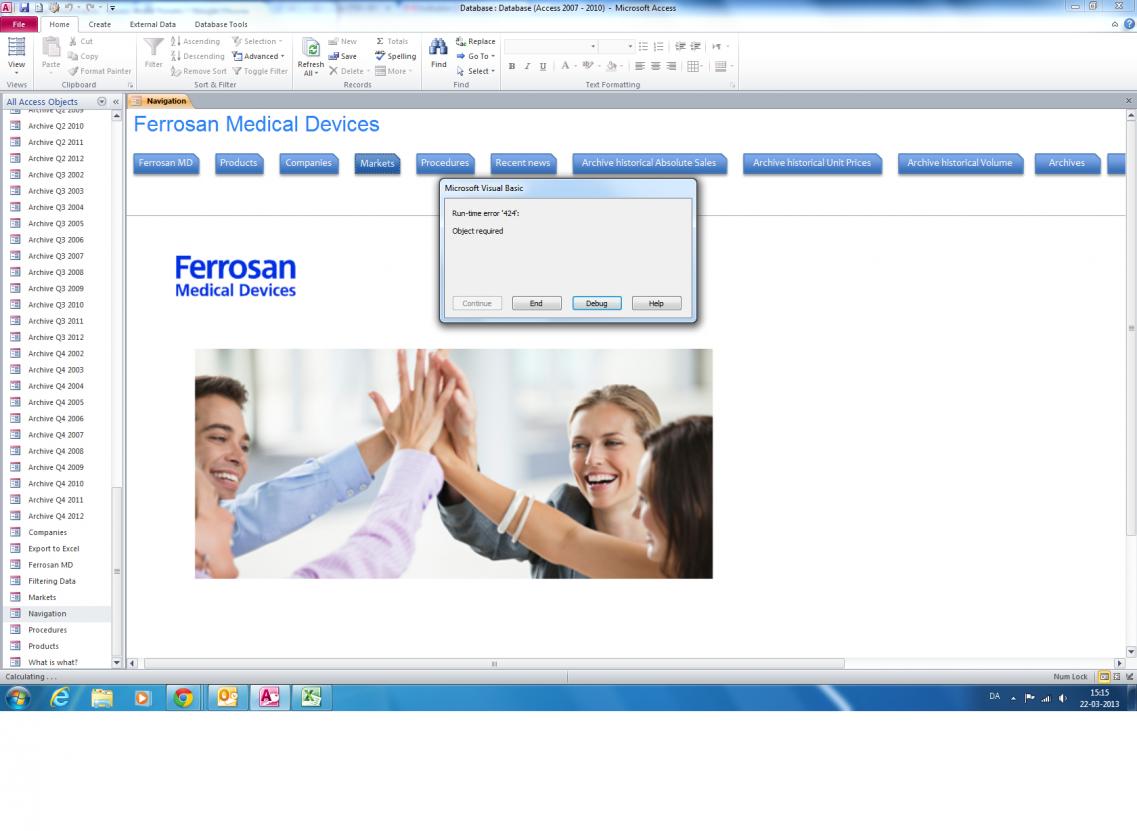1137x831 pixels.
Task: Click End in the error dialog
Action: 536,303
